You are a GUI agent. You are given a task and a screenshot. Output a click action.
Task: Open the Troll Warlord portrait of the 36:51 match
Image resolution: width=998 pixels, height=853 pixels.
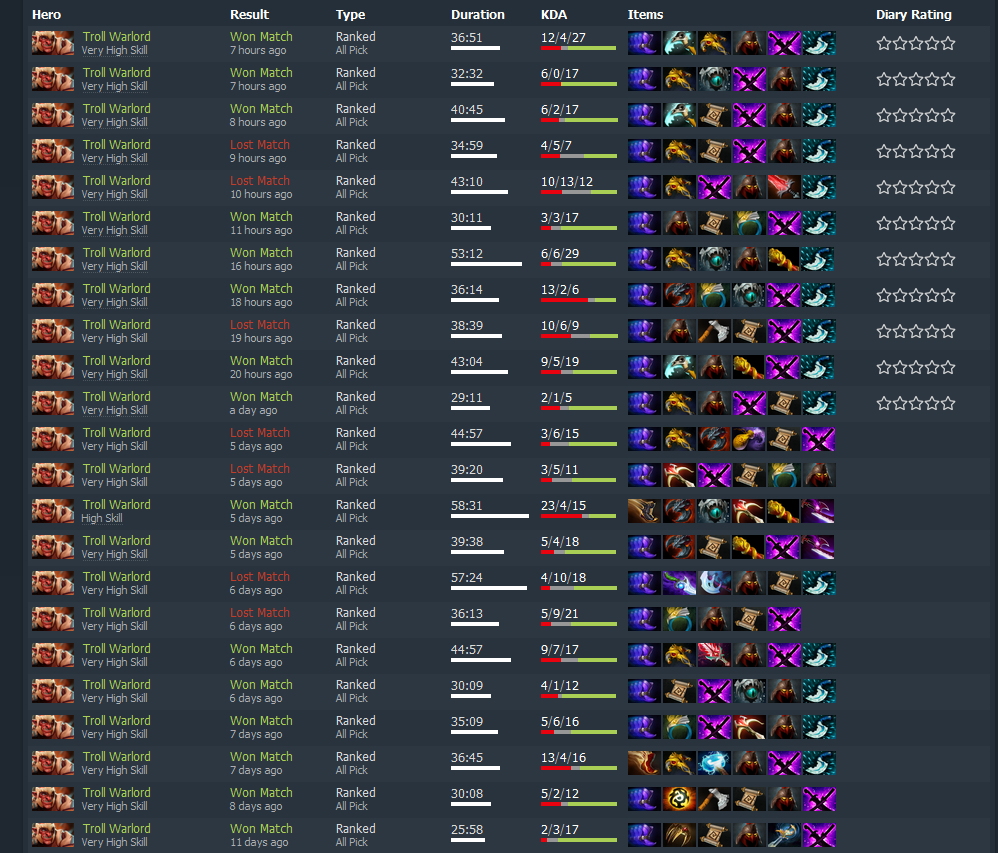coord(53,43)
